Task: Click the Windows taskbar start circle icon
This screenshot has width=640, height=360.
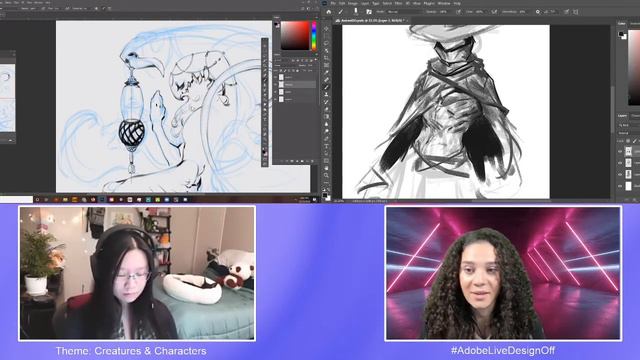Action: click(x=37, y=200)
